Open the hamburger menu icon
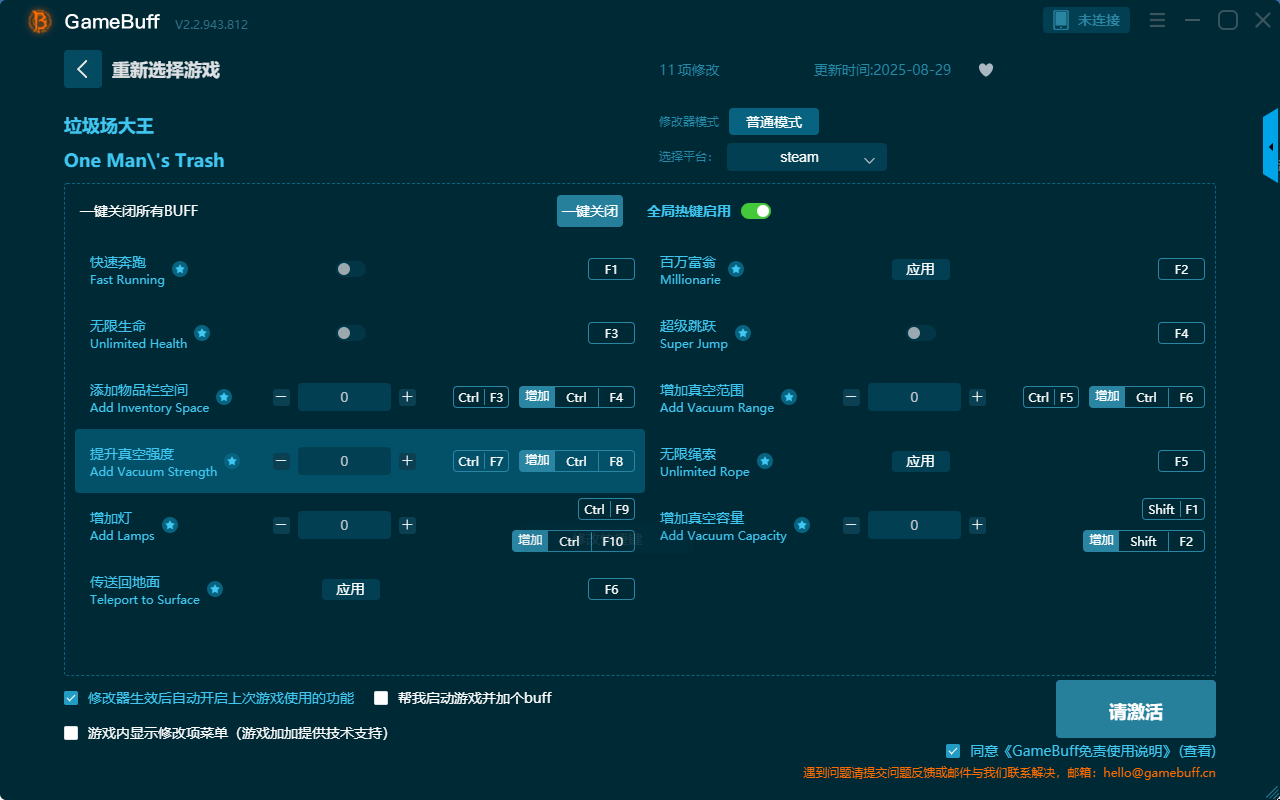 1157,20
